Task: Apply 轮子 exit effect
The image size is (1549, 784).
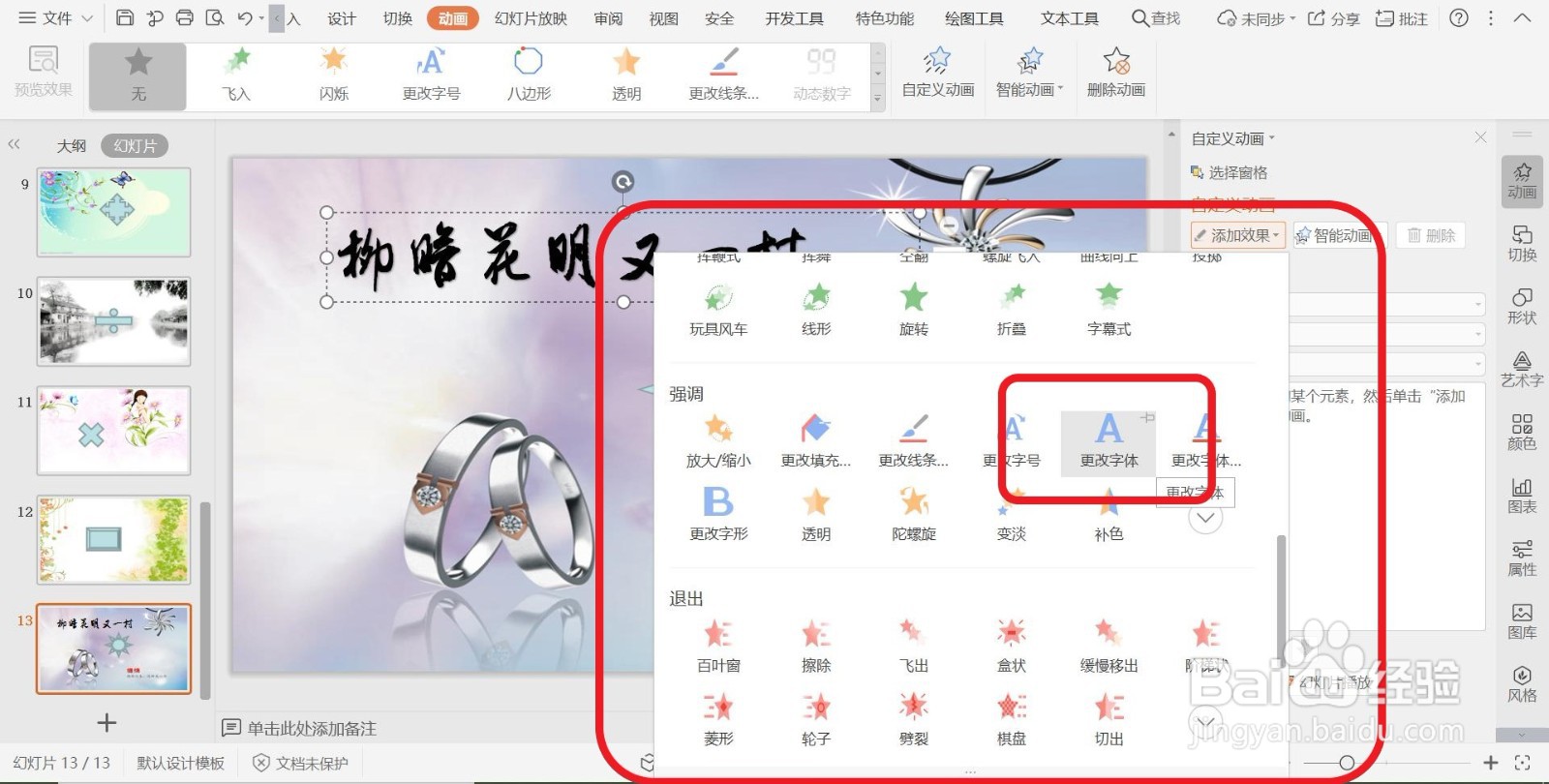Action: pos(816,720)
